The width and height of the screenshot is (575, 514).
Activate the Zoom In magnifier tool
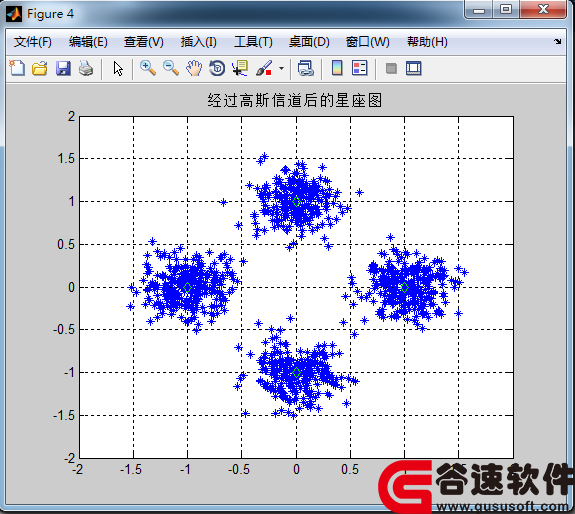tap(148, 68)
